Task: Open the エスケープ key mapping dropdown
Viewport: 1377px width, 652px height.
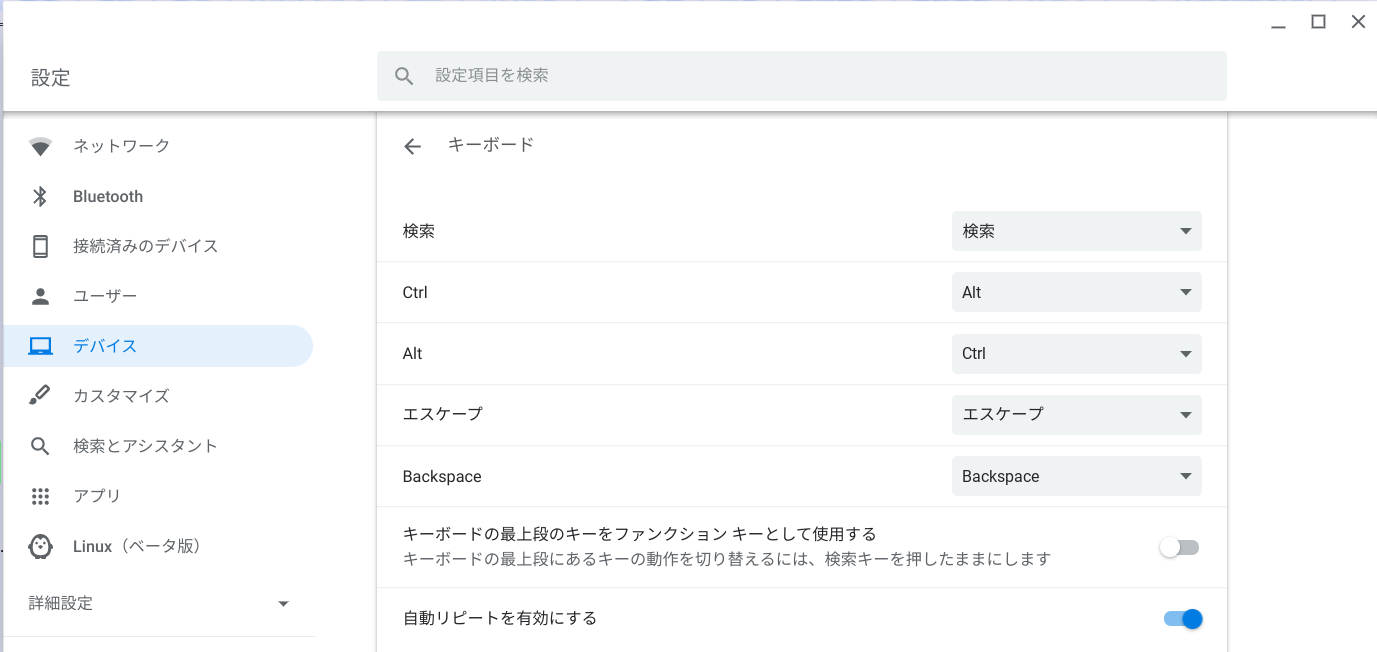Action: click(x=1076, y=415)
